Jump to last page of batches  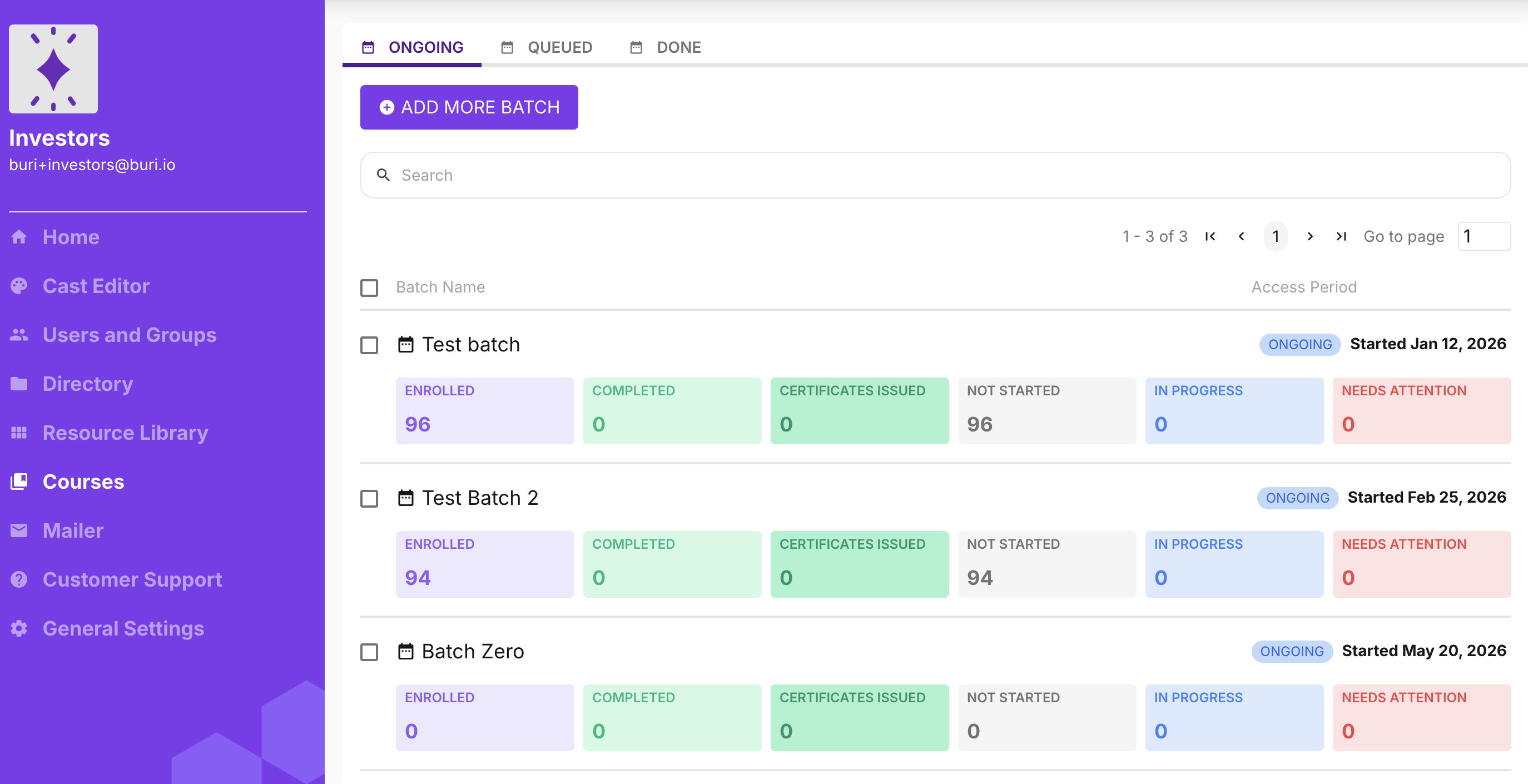tap(1341, 237)
